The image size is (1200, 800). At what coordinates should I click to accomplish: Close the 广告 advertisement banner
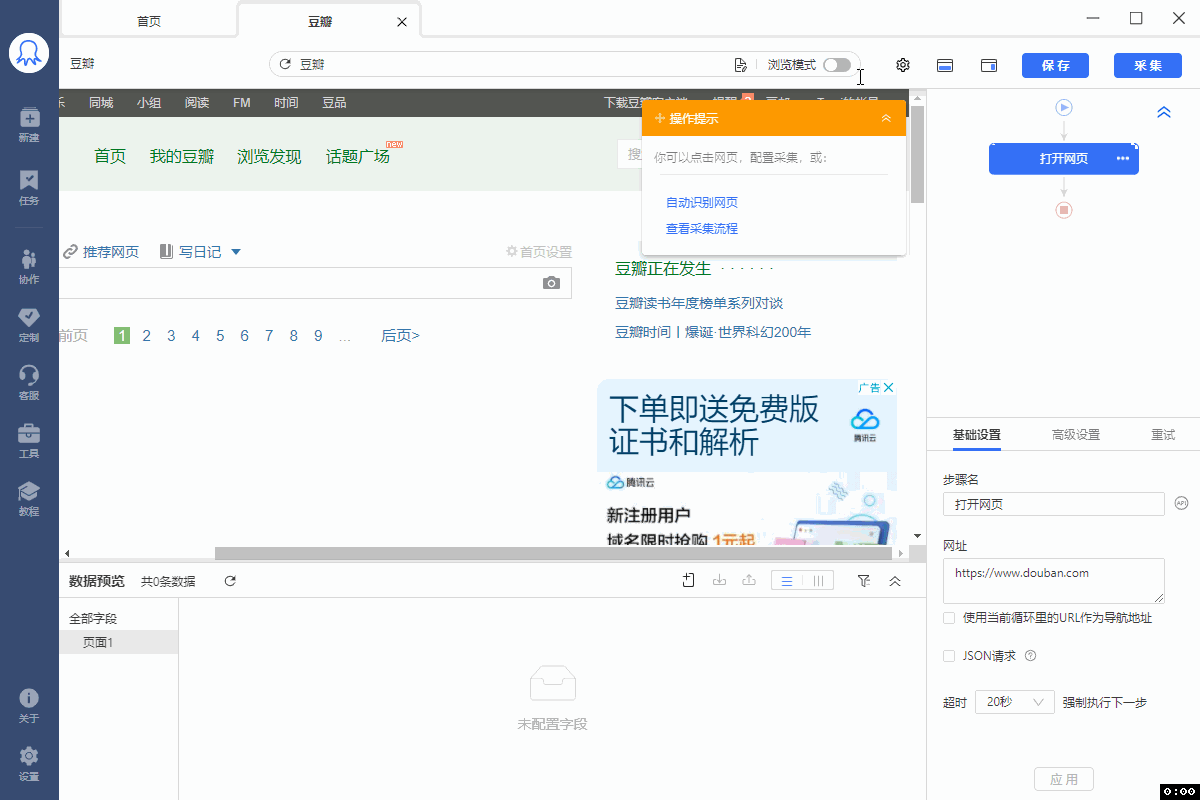click(888, 387)
